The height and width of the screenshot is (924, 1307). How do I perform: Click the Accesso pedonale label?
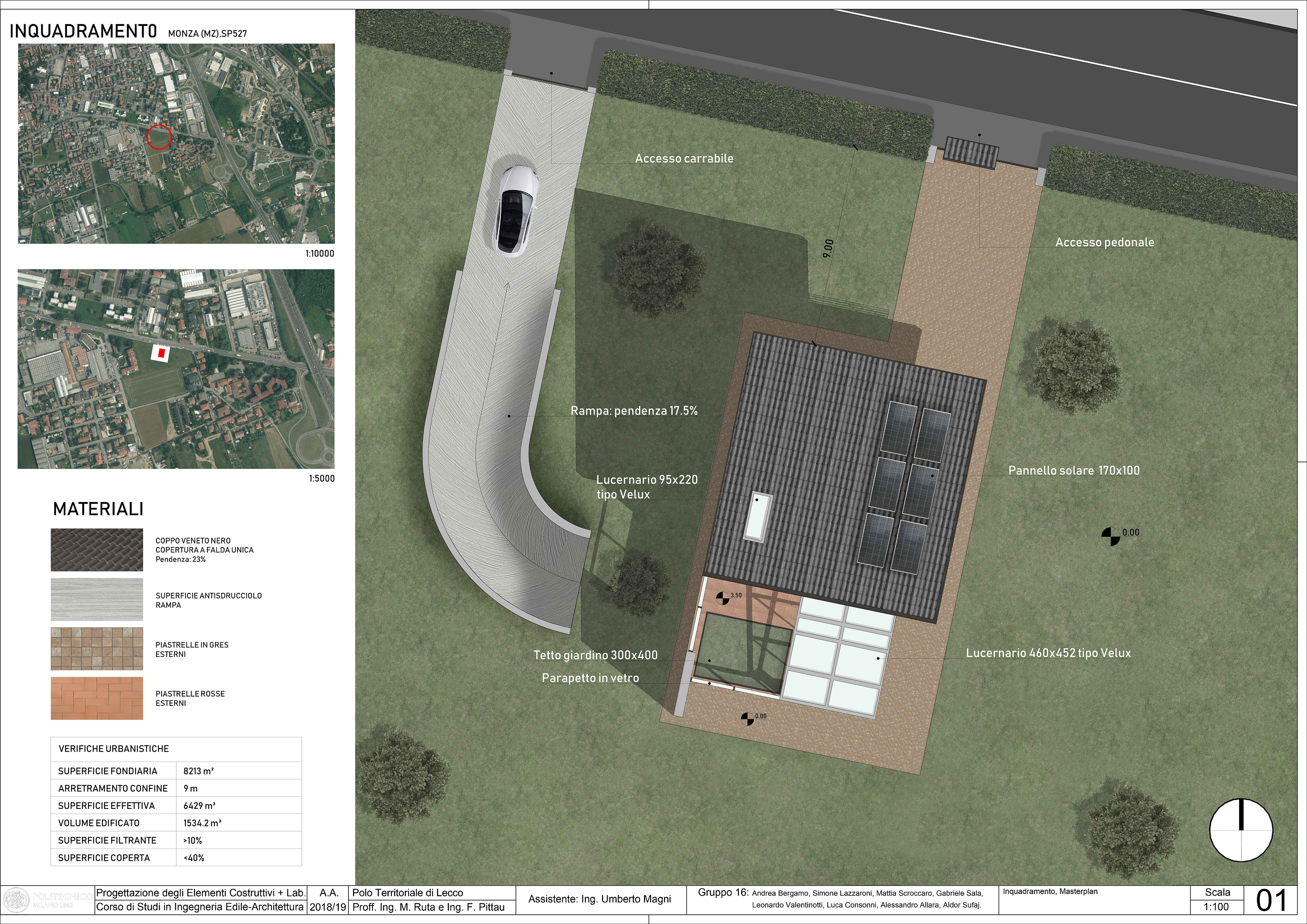(1104, 243)
